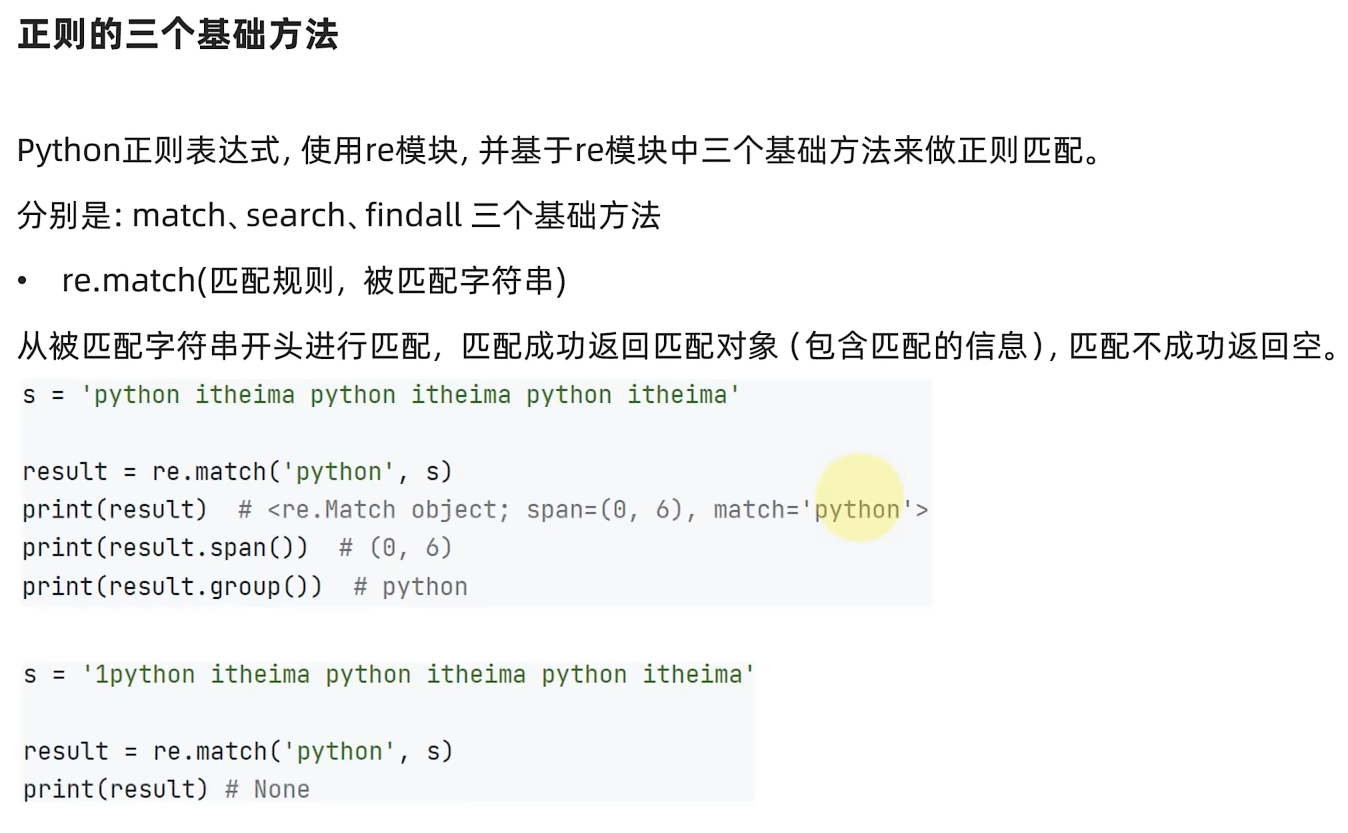Click the sentence starting with Python正则表达式
Viewport: 1348px width, 833px height.
pos(560,152)
